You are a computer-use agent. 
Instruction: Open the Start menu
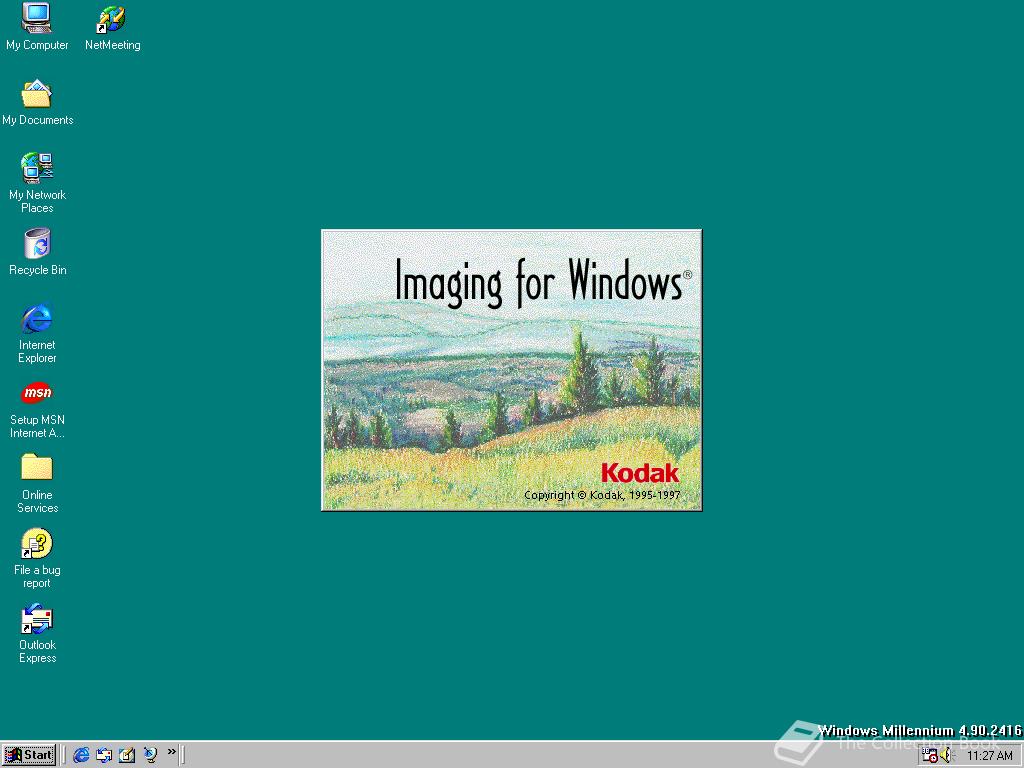(x=29, y=755)
